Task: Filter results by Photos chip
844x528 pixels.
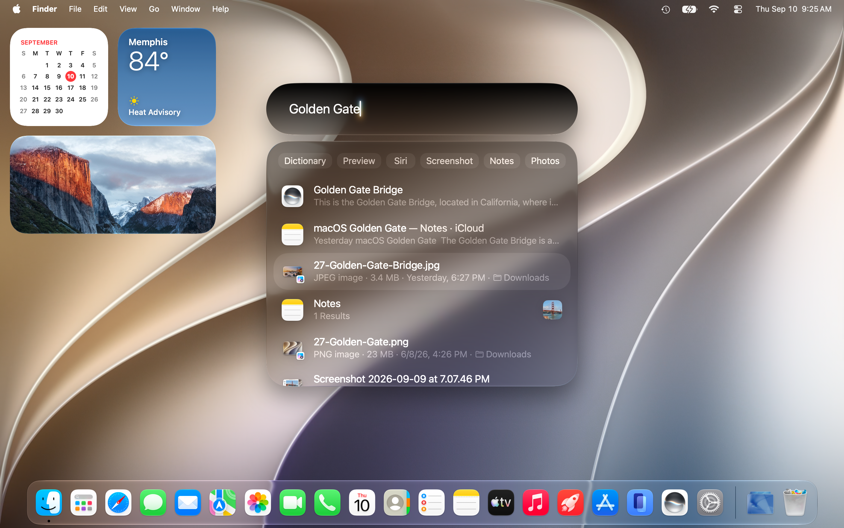Action: coord(545,161)
